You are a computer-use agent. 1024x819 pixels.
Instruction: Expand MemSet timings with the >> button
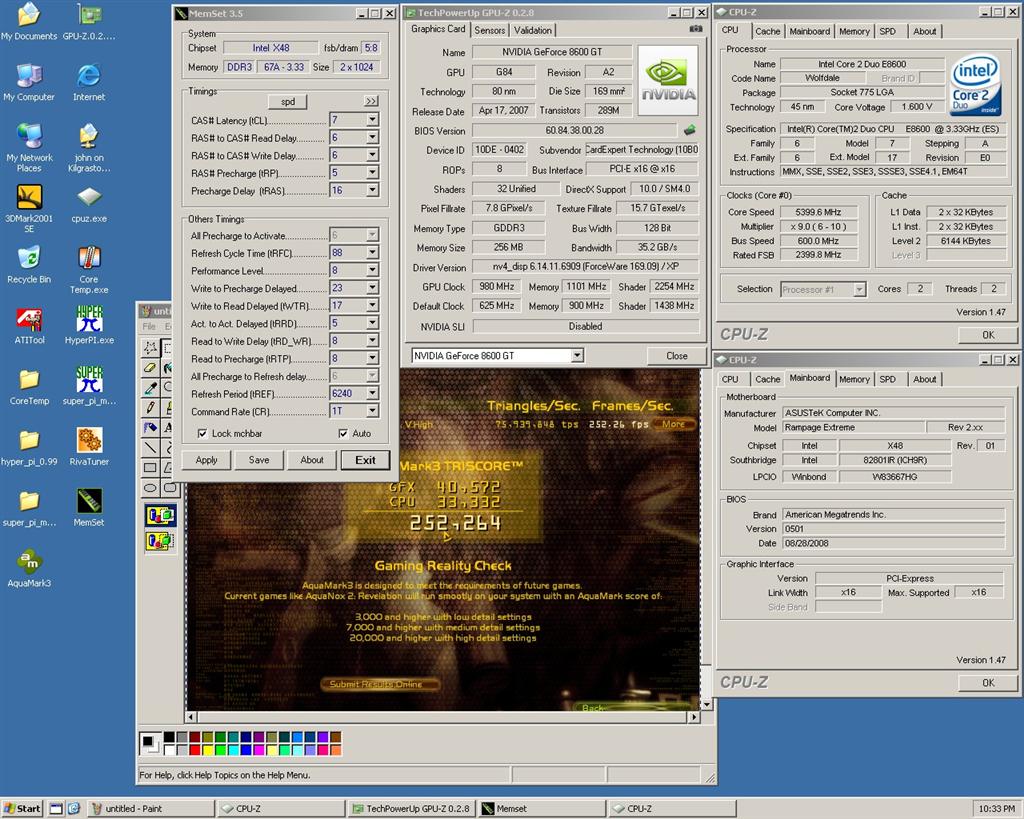[x=371, y=101]
